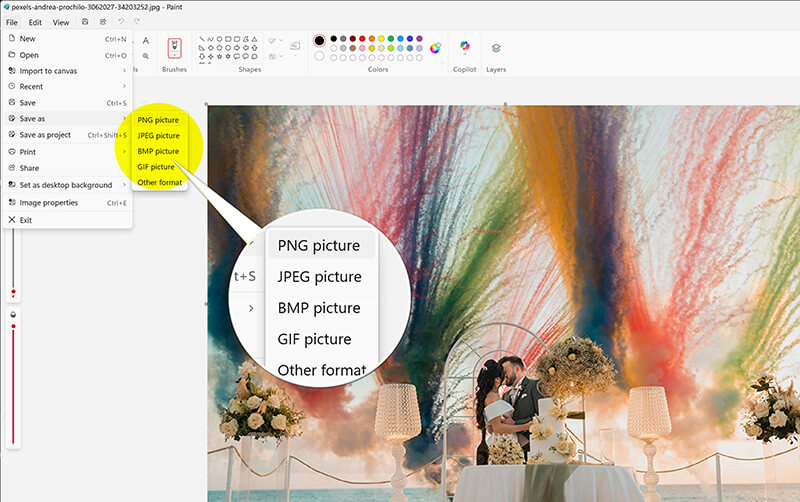Activate the Color 2 white circle
The height and width of the screenshot is (502, 800).
(x=319, y=56)
